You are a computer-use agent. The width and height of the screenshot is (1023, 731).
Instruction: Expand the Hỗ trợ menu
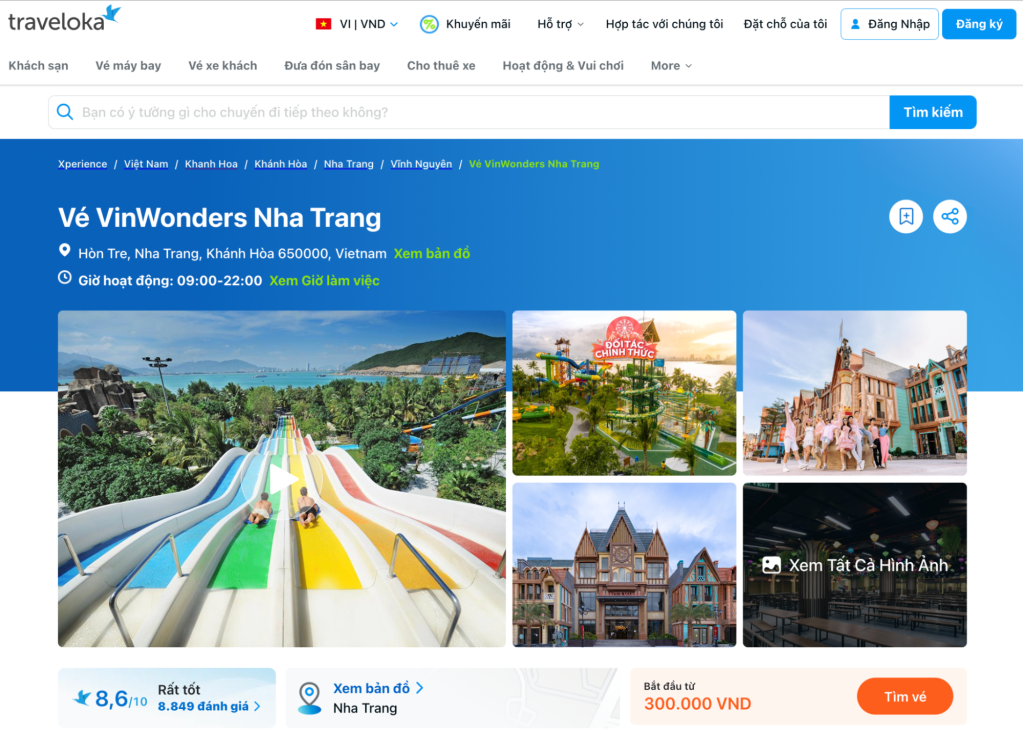(x=560, y=24)
